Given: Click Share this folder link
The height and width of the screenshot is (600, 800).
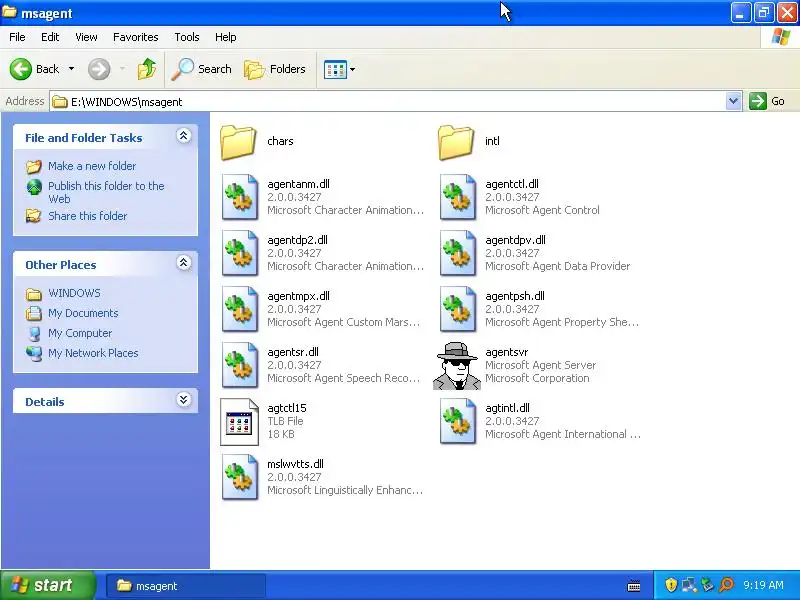Looking at the screenshot, I should 87,216.
